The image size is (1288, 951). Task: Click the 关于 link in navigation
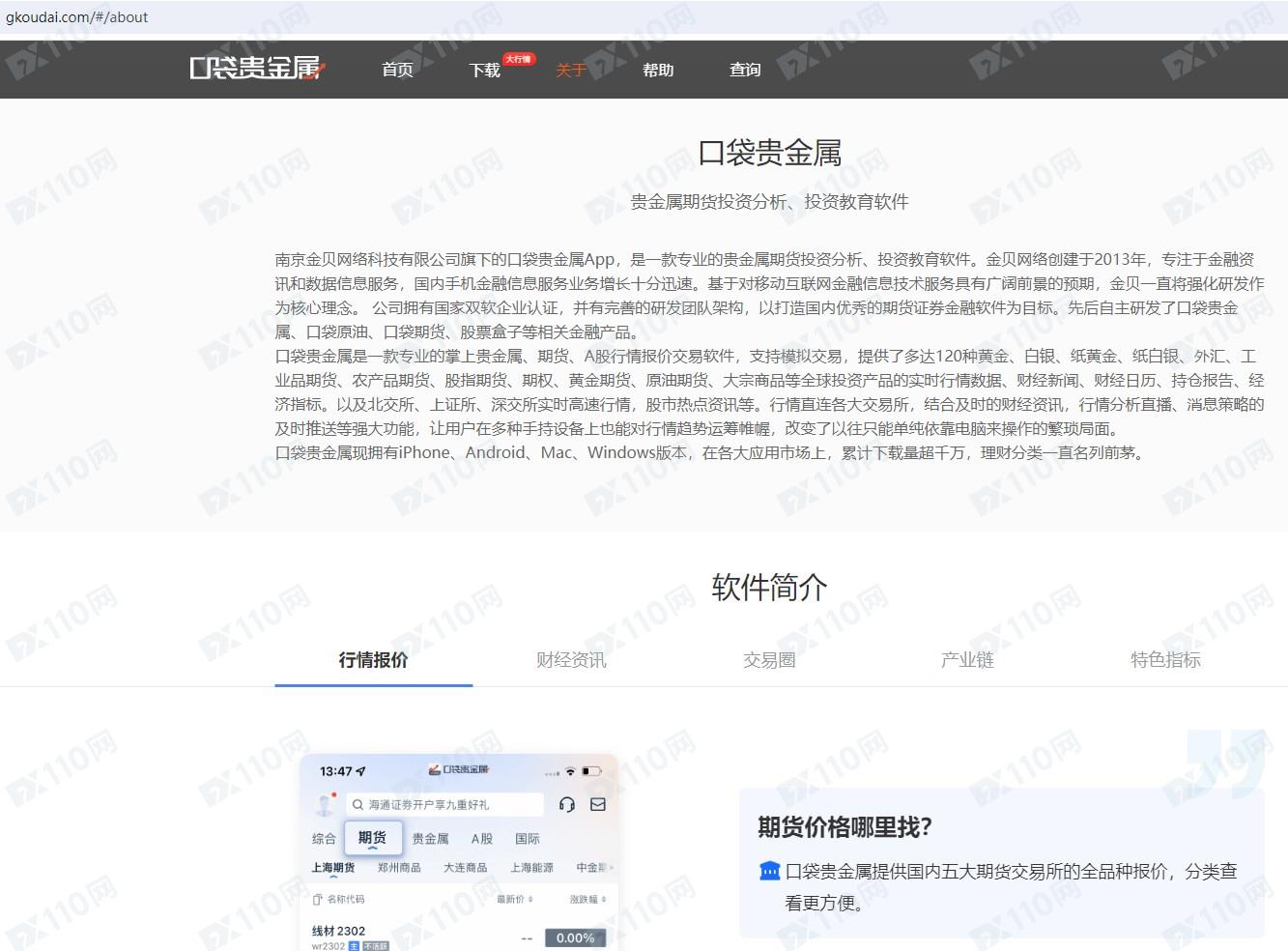pos(571,70)
